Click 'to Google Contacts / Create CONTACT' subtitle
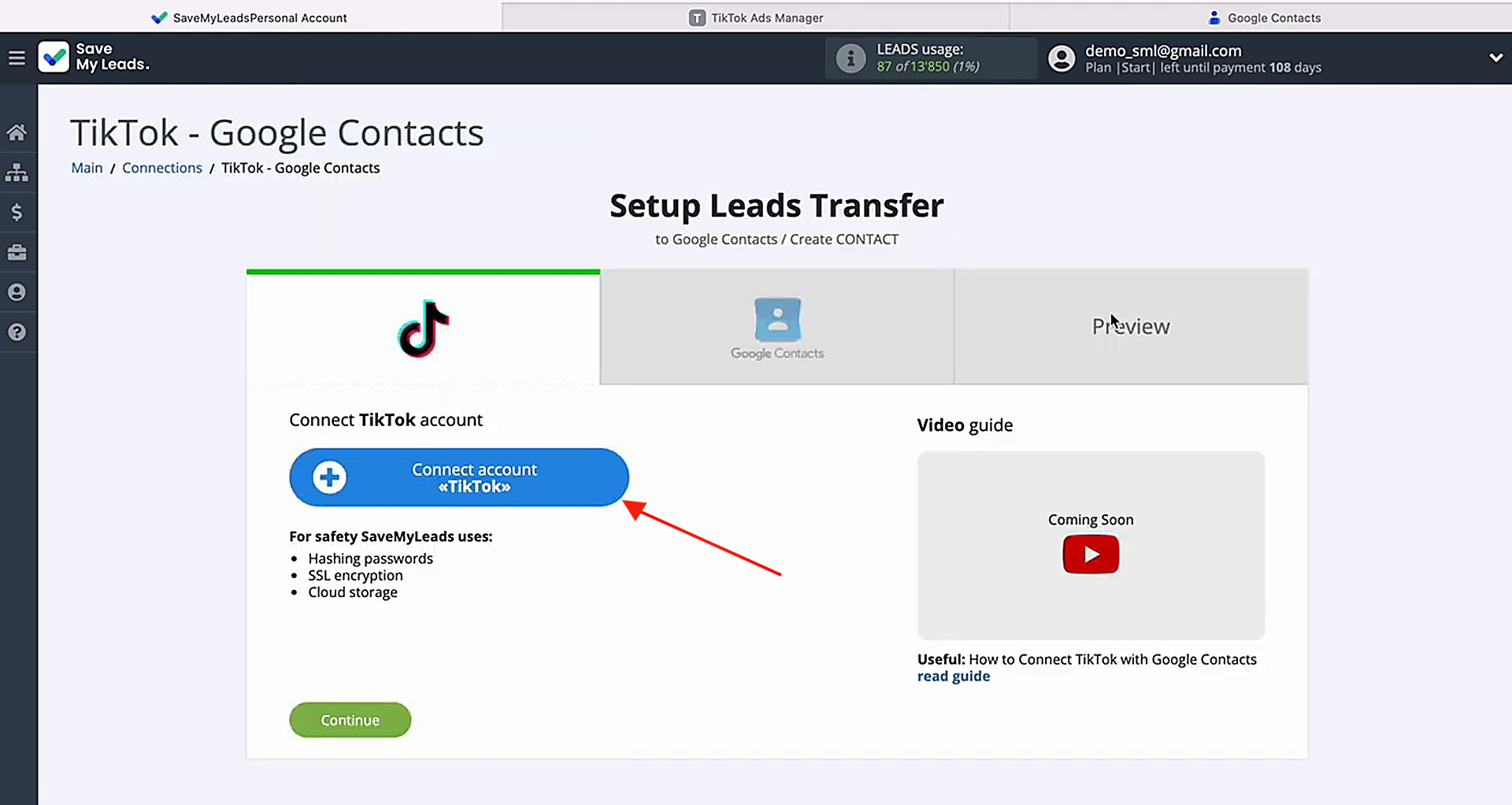 point(776,239)
